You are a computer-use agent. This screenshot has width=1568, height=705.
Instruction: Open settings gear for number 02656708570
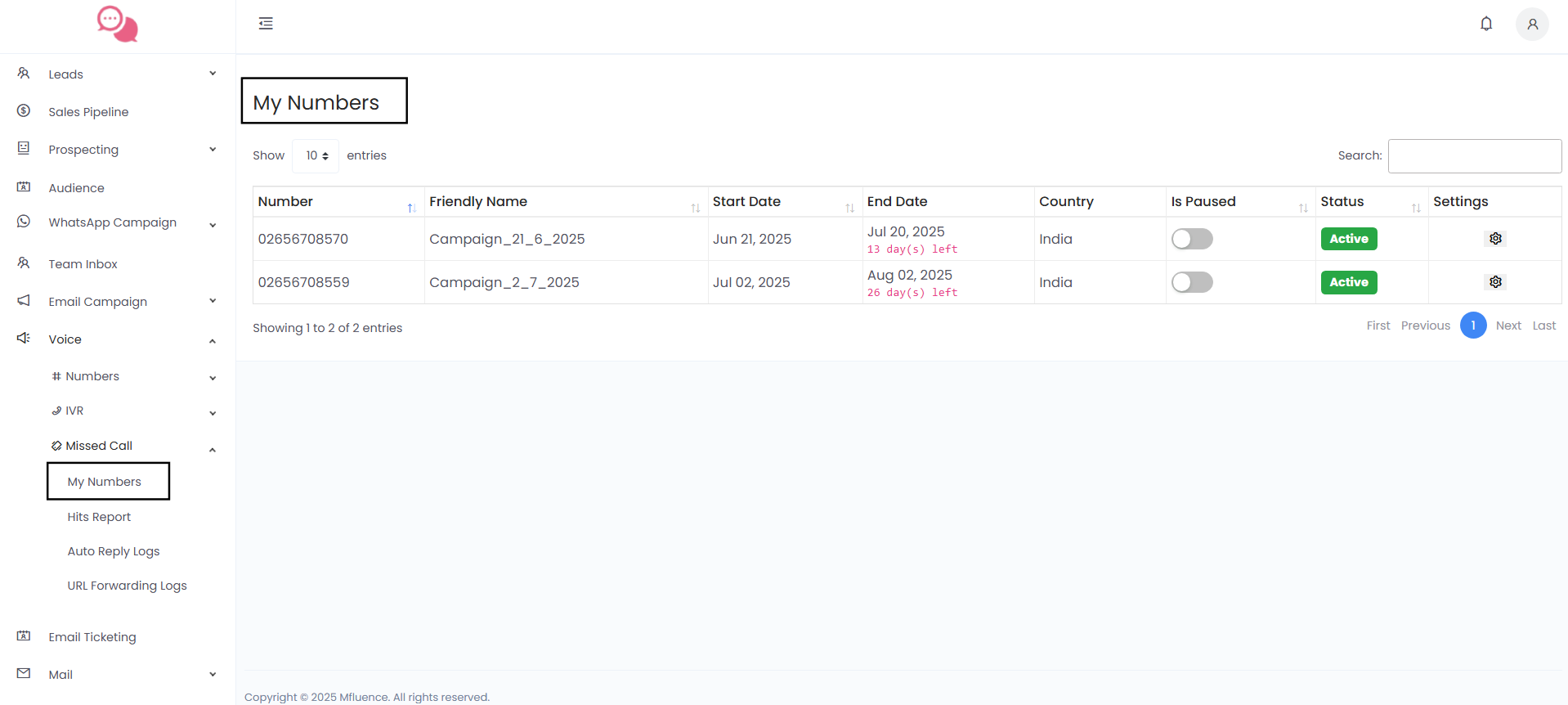click(1494, 239)
